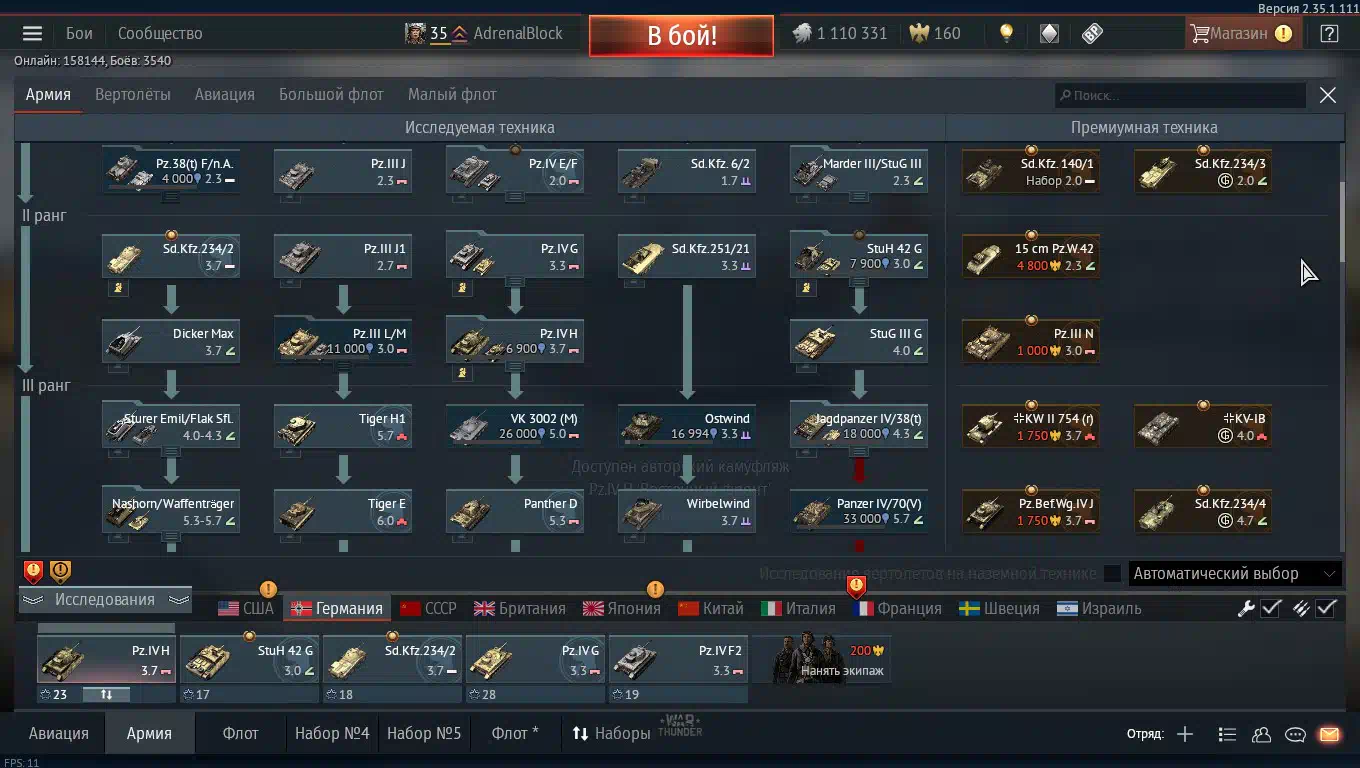
Task: Expand the Автоматический выбор dropdown
Action: pos(1235,574)
